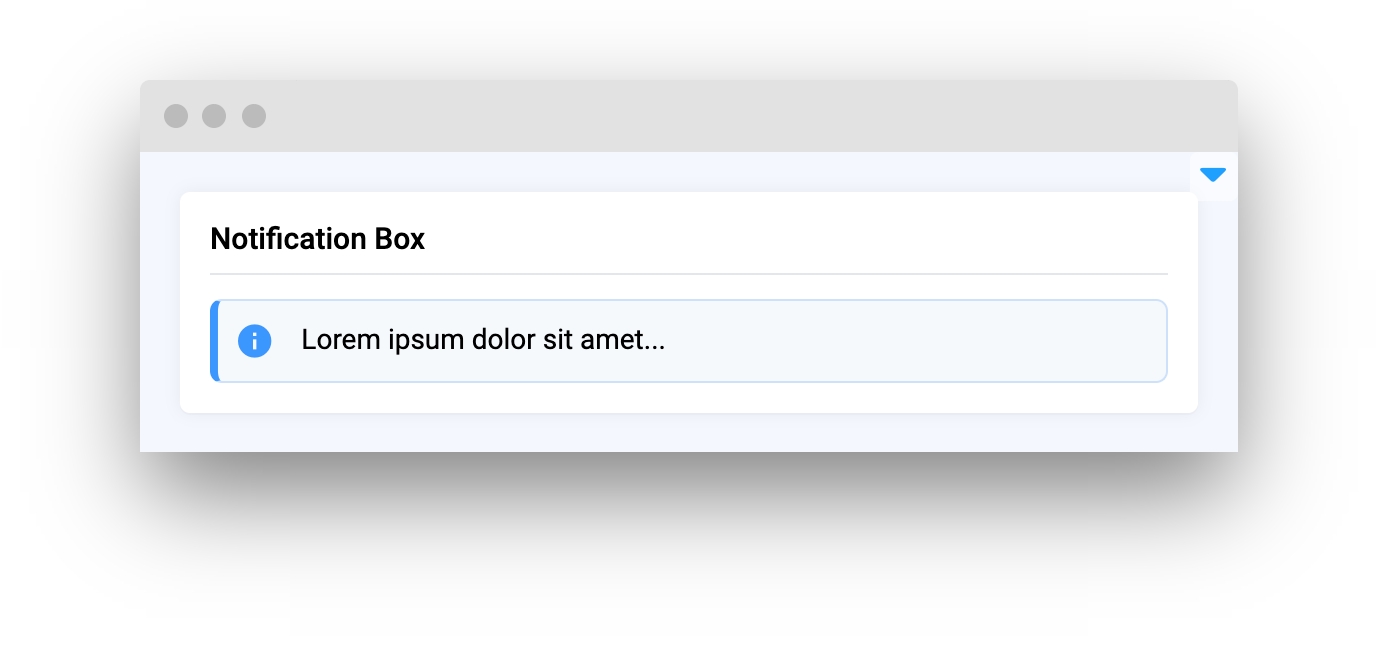Image resolution: width=1378 pixels, height=652 pixels.
Task: Click the rightmost gray window dot
Action: pos(254,116)
